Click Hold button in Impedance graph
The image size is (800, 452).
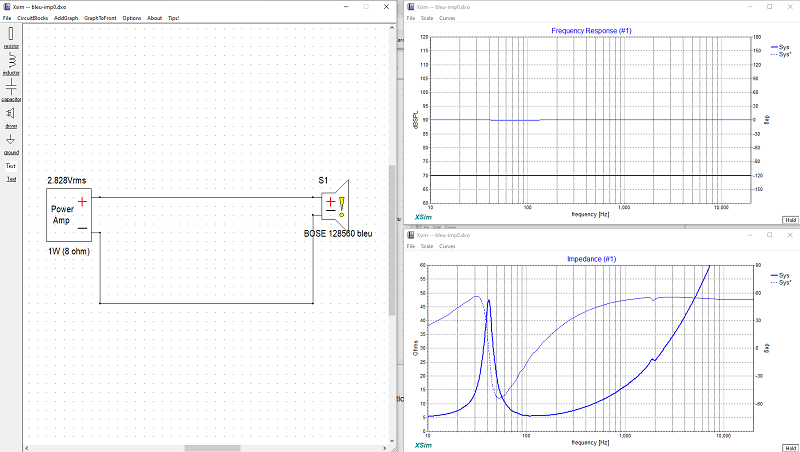point(790,448)
